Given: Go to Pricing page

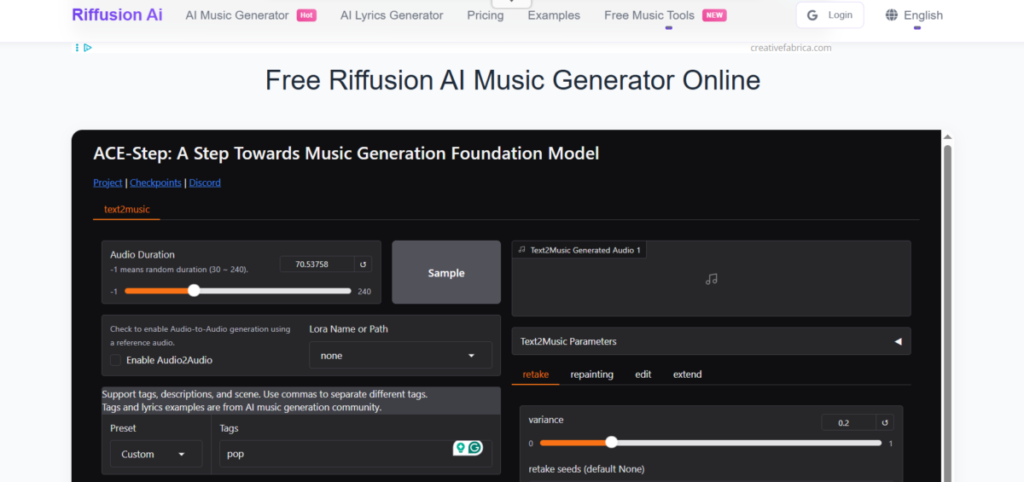Looking at the screenshot, I should click(485, 15).
